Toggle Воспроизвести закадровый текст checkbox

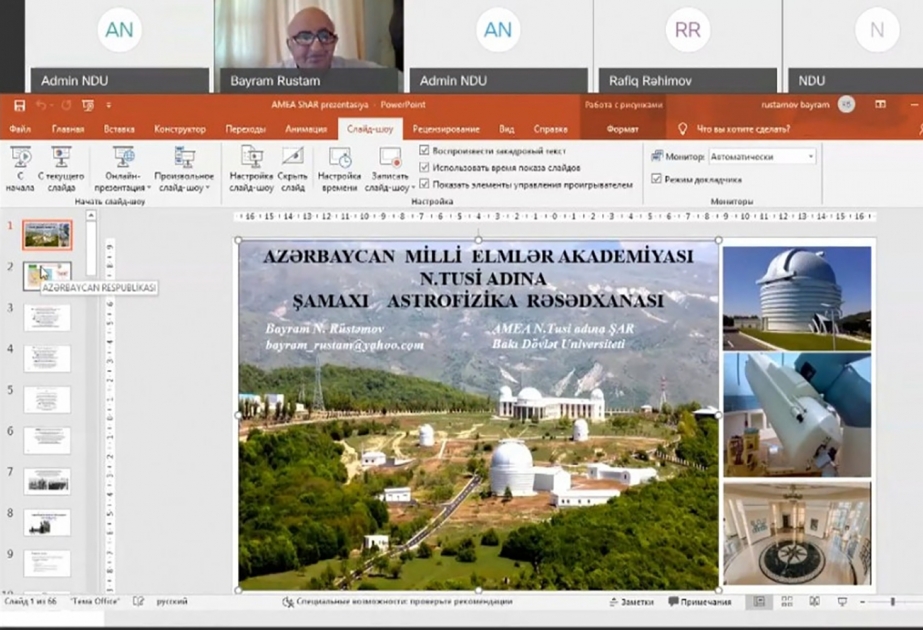(x=424, y=151)
